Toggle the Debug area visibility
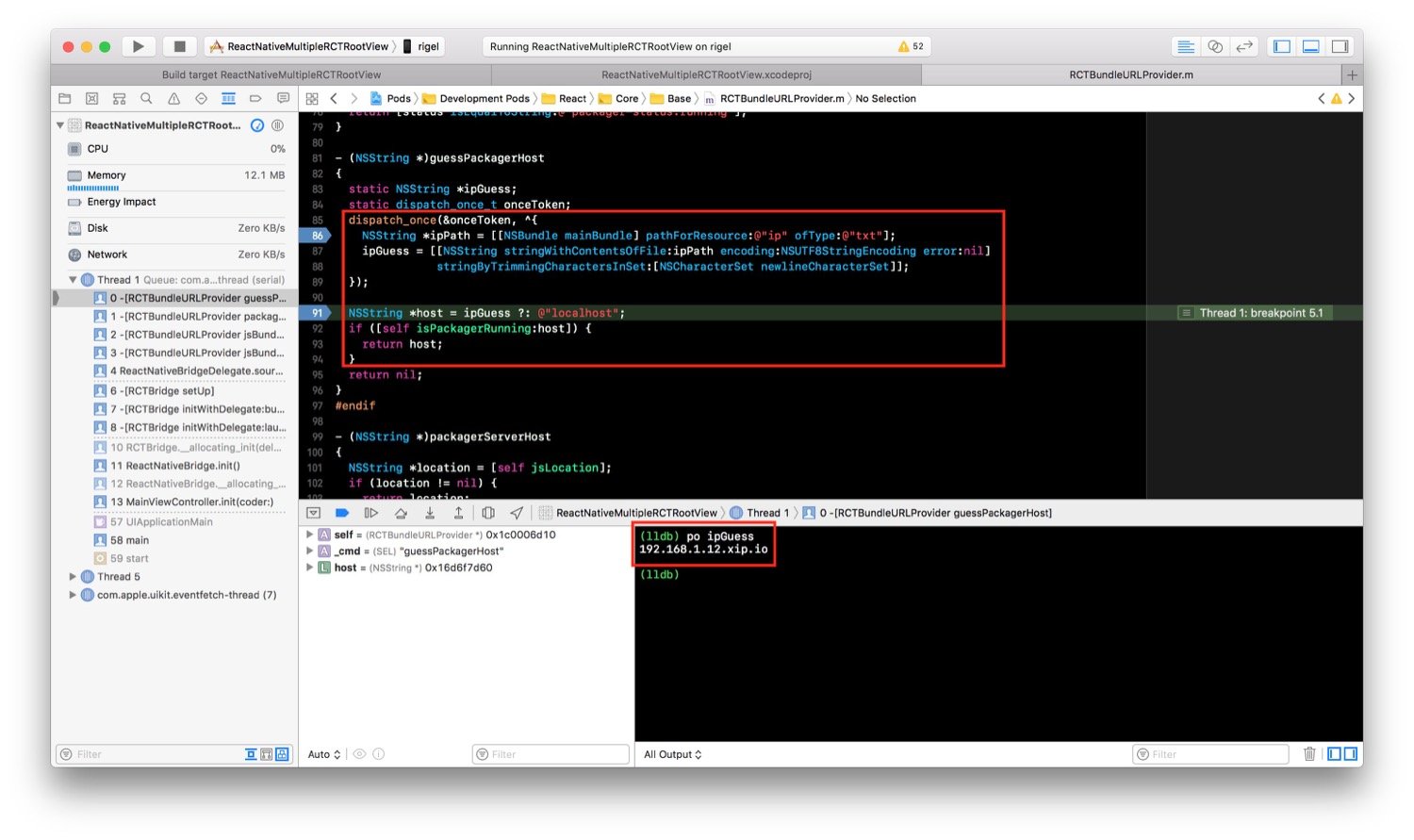This screenshot has width=1414, height=840. (x=1310, y=46)
